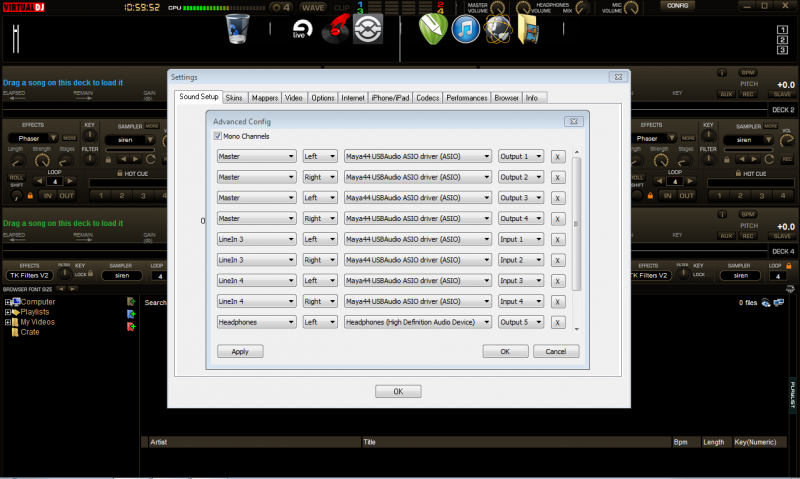Click the loop padlock icon on left deck
Viewport: 800px width, 479px height.
(x=30, y=195)
